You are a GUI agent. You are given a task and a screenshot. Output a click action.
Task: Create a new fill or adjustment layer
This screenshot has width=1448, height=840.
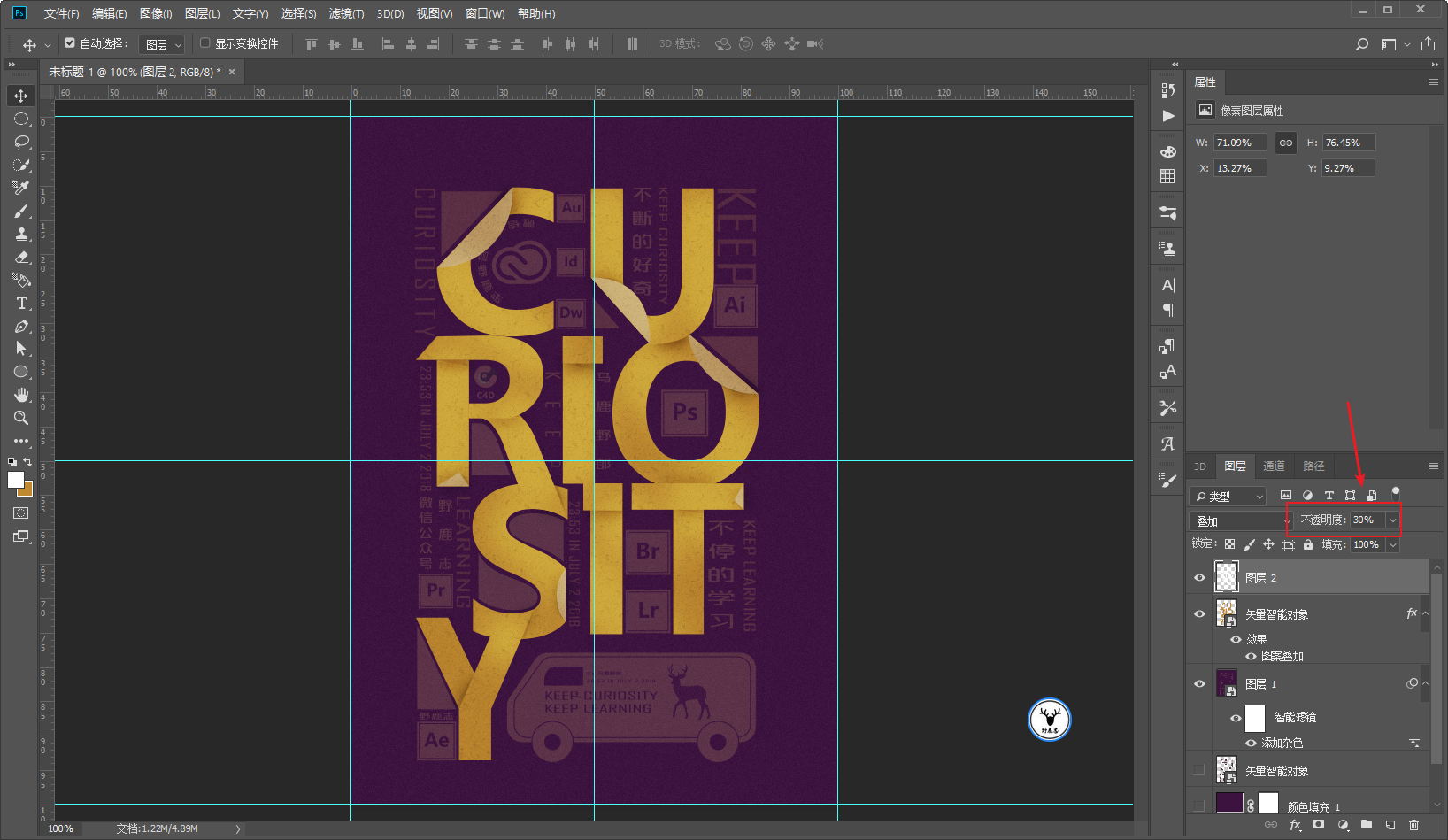pos(1343,825)
